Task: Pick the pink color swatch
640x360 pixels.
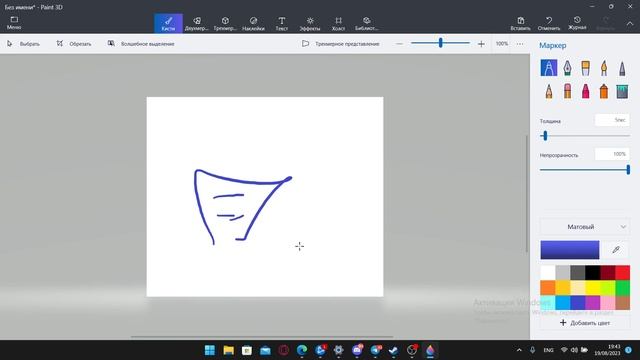Action: coord(607,303)
